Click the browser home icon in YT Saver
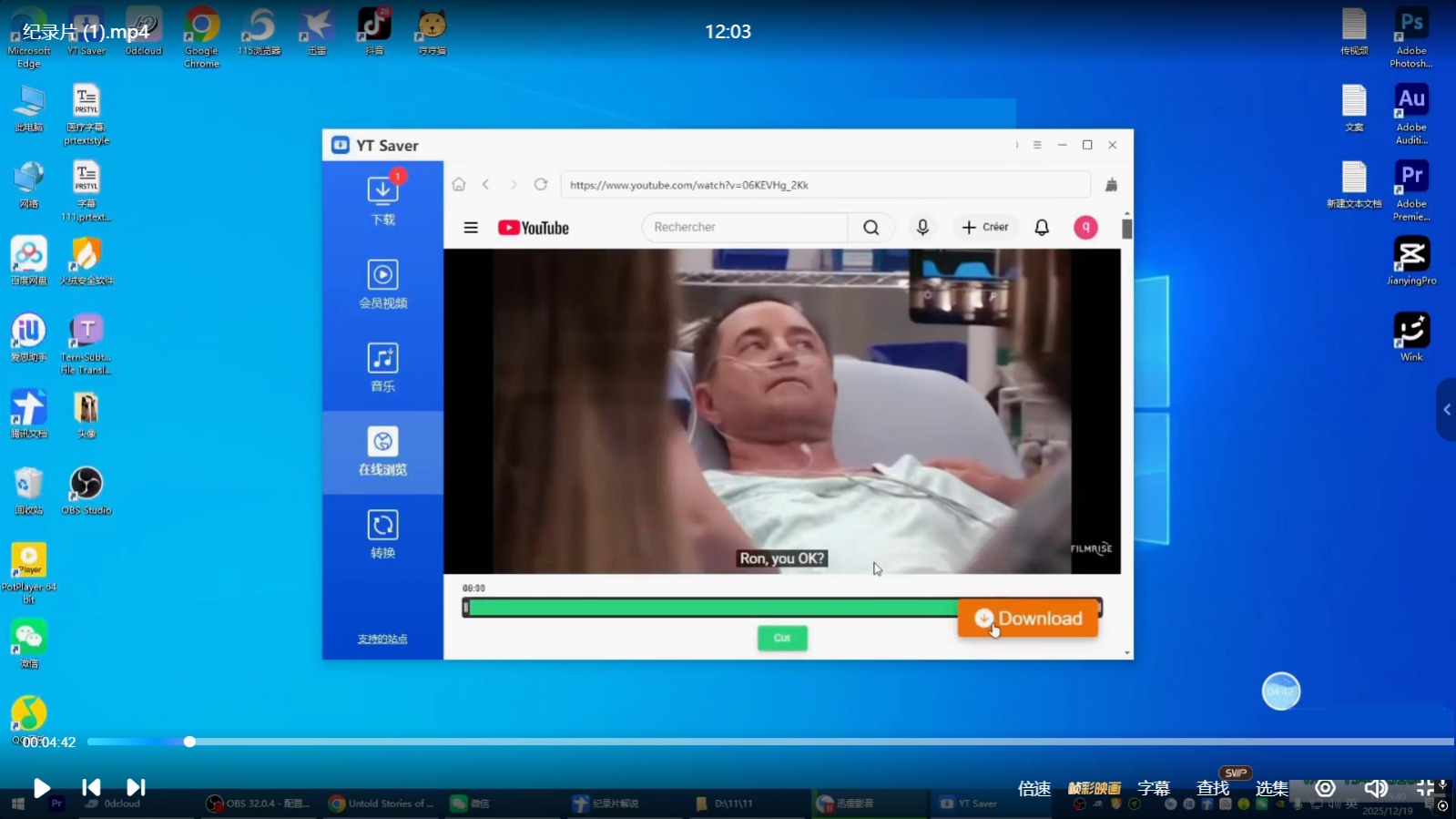Viewport: 1456px width, 819px height. point(459,185)
